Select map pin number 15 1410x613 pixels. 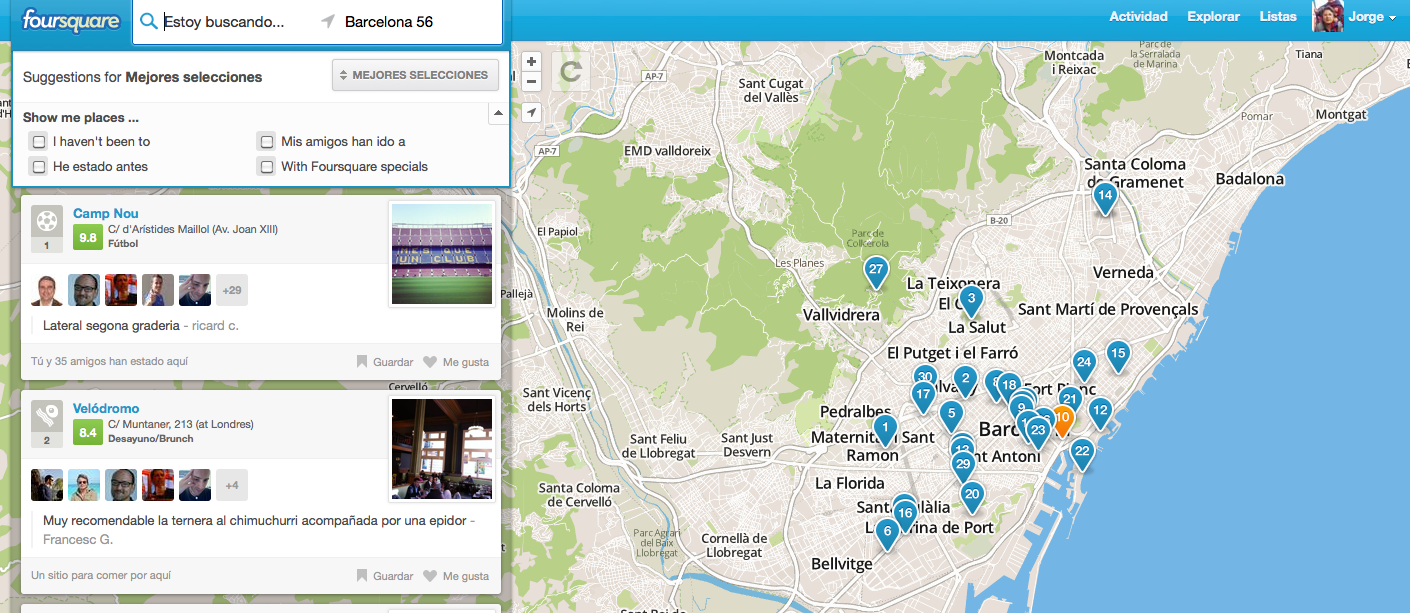pos(1118,353)
